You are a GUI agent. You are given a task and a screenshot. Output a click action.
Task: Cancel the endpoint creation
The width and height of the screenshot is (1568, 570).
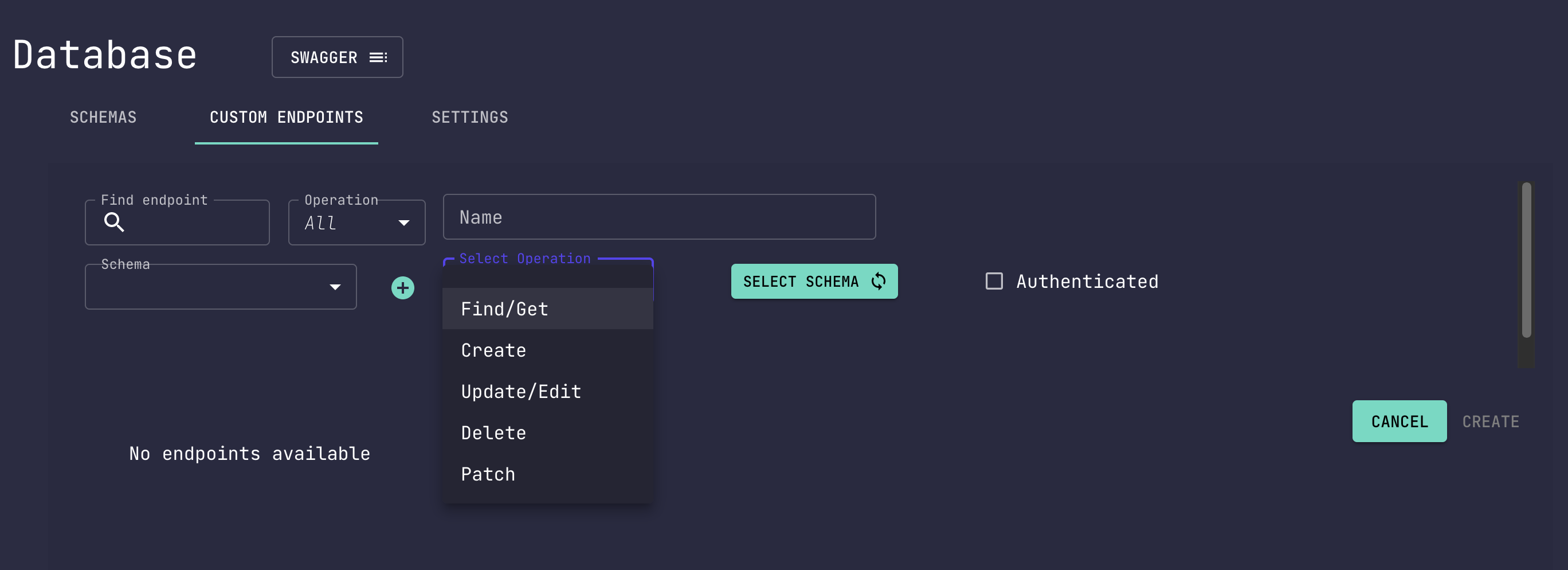click(x=1400, y=421)
